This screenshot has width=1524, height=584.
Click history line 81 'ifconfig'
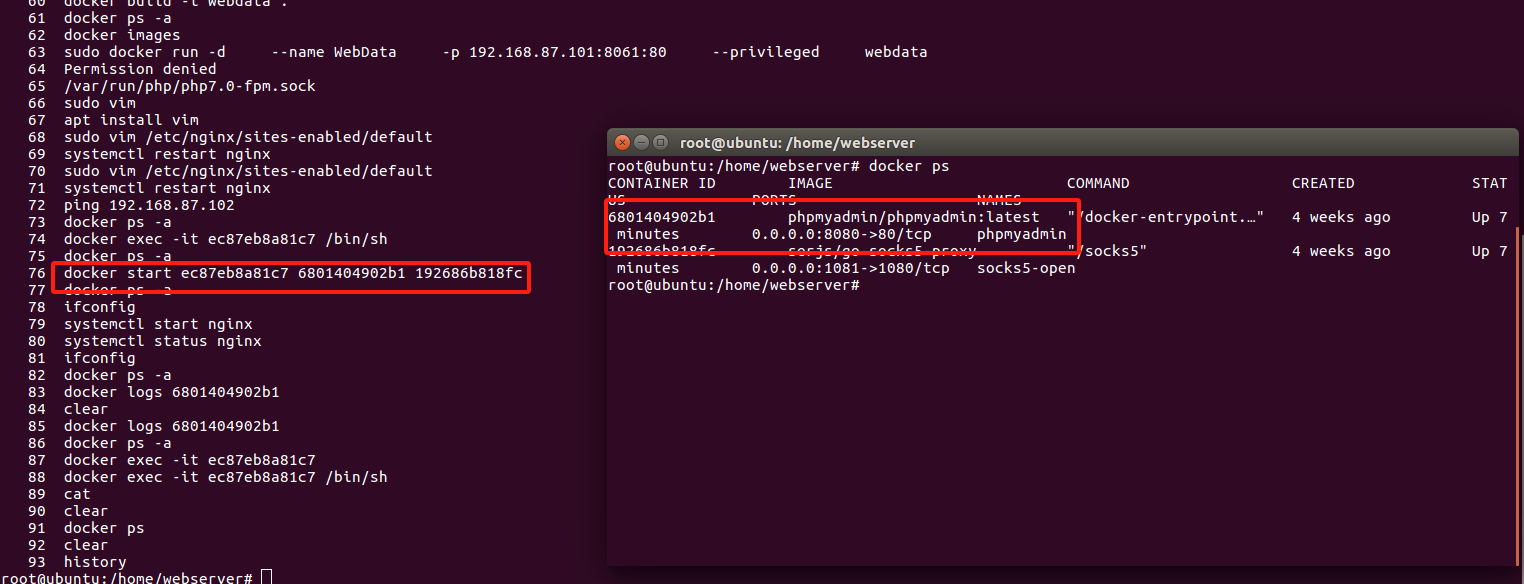tap(100, 358)
